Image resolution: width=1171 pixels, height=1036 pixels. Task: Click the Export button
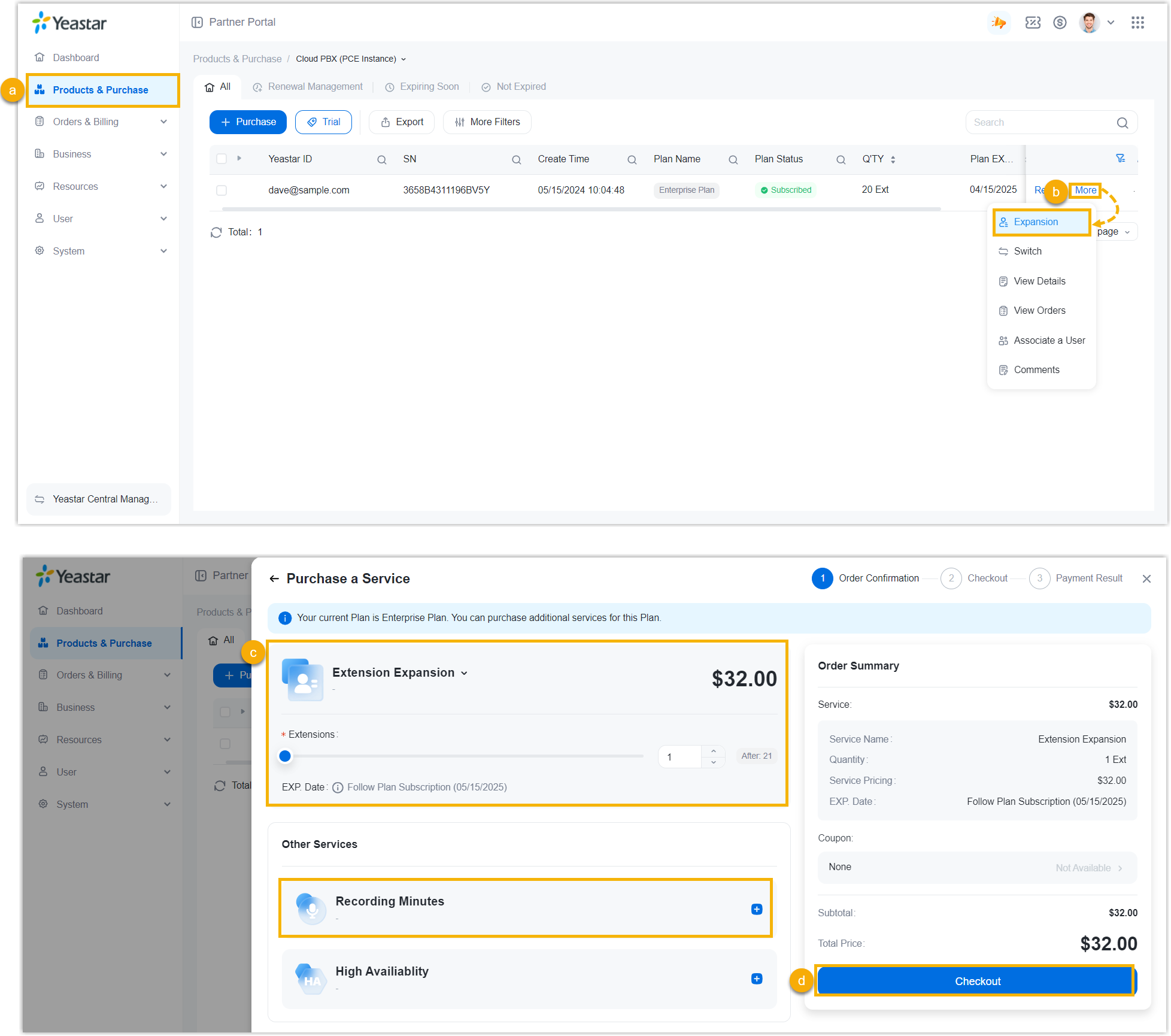click(402, 122)
